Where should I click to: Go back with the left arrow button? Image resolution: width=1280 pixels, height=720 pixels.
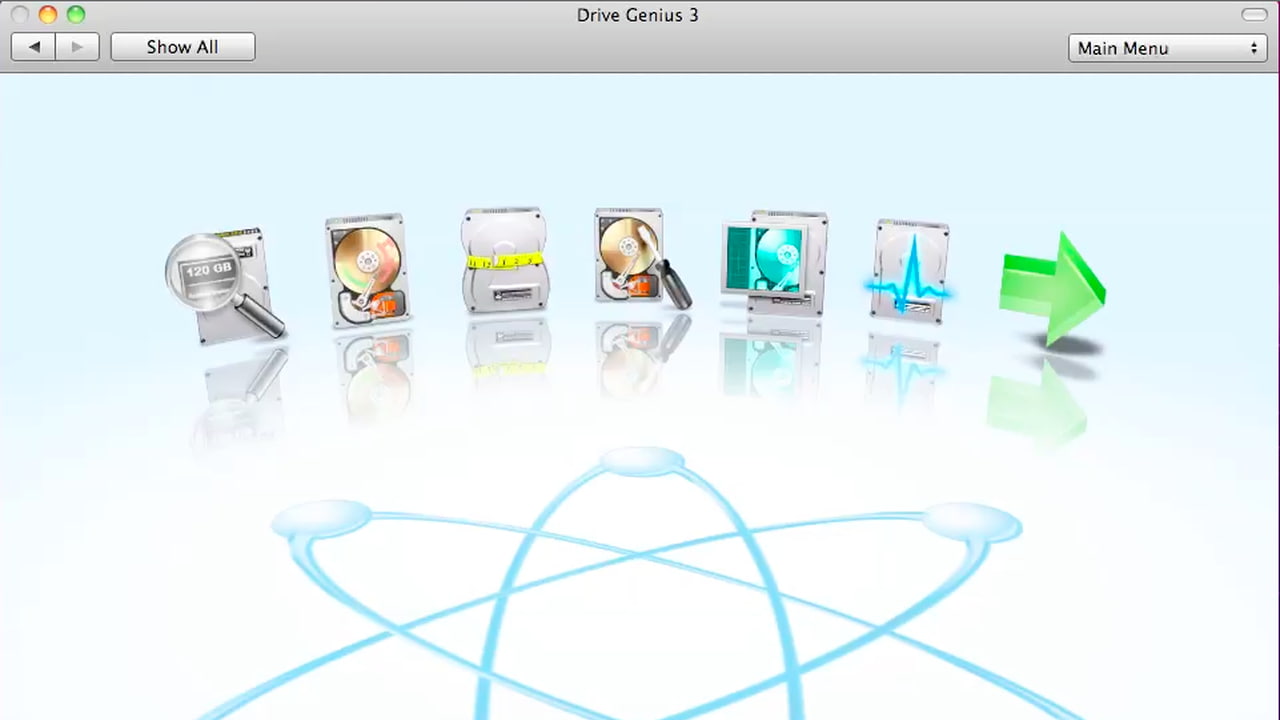(34, 47)
